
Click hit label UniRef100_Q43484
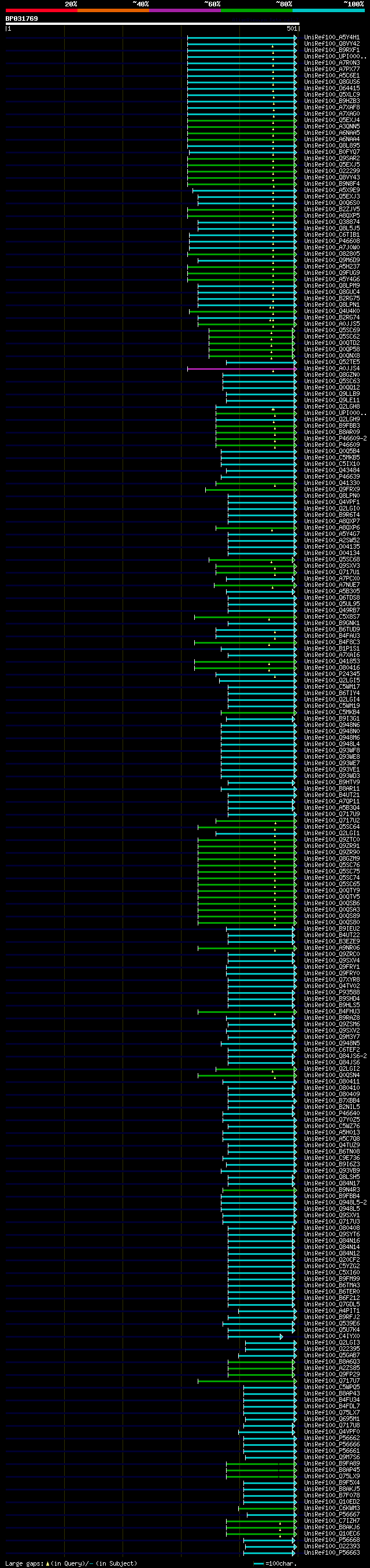point(332,471)
